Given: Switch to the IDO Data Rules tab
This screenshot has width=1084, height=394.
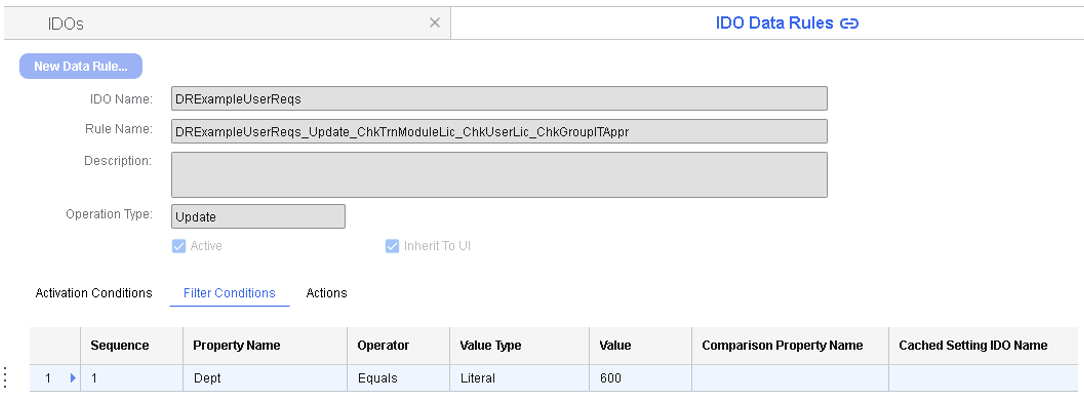Looking at the screenshot, I should point(767,24).
